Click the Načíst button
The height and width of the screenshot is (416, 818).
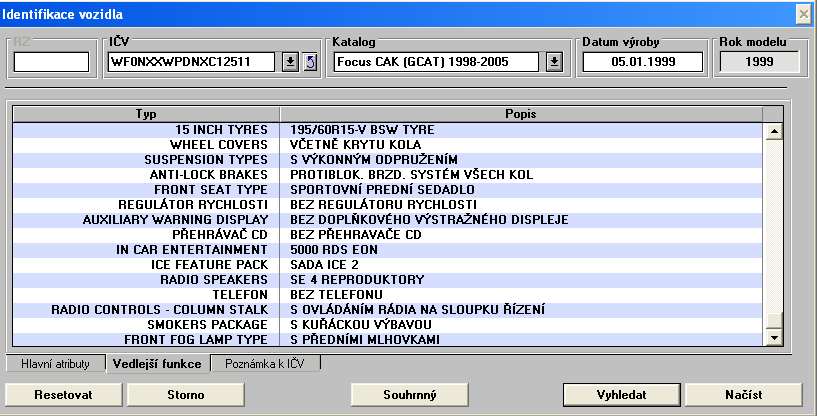[743, 395]
